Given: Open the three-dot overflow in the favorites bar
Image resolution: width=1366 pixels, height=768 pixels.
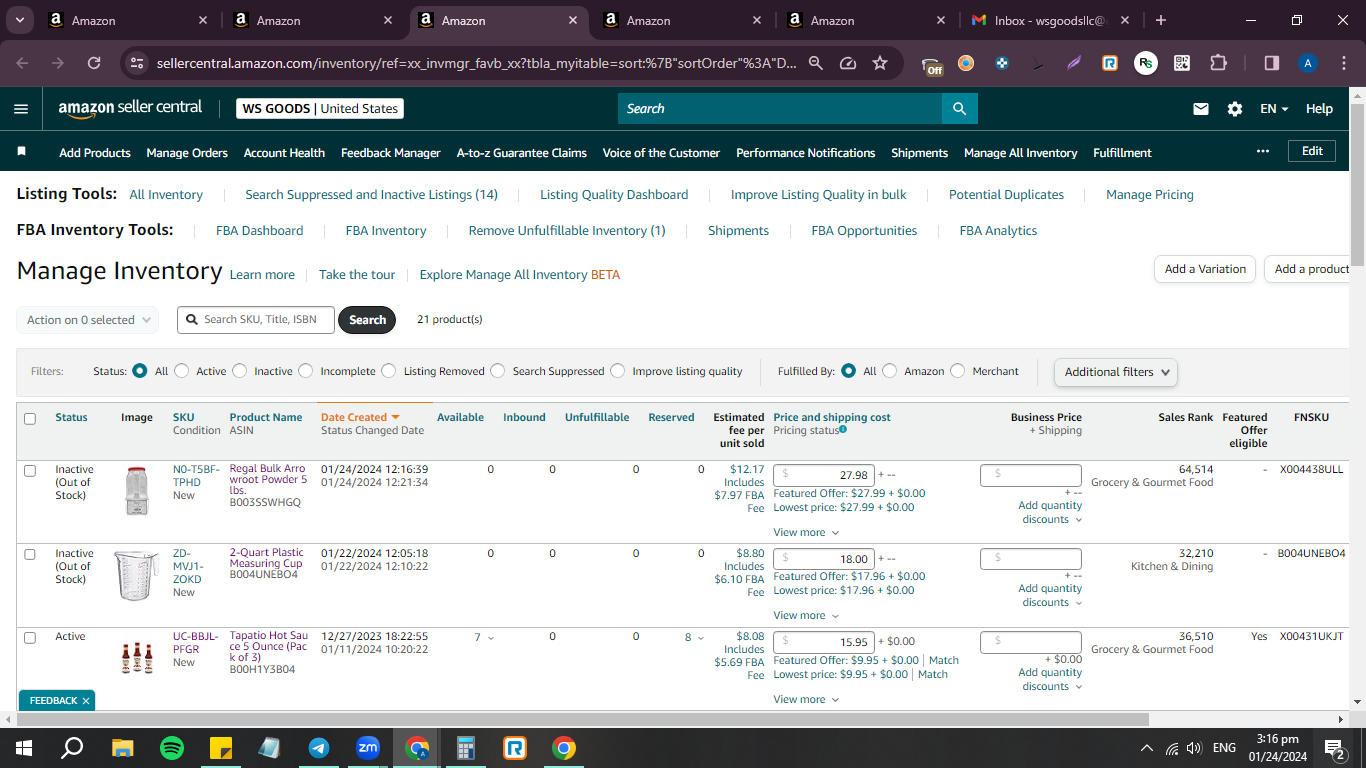Looking at the screenshot, I should tap(1263, 152).
